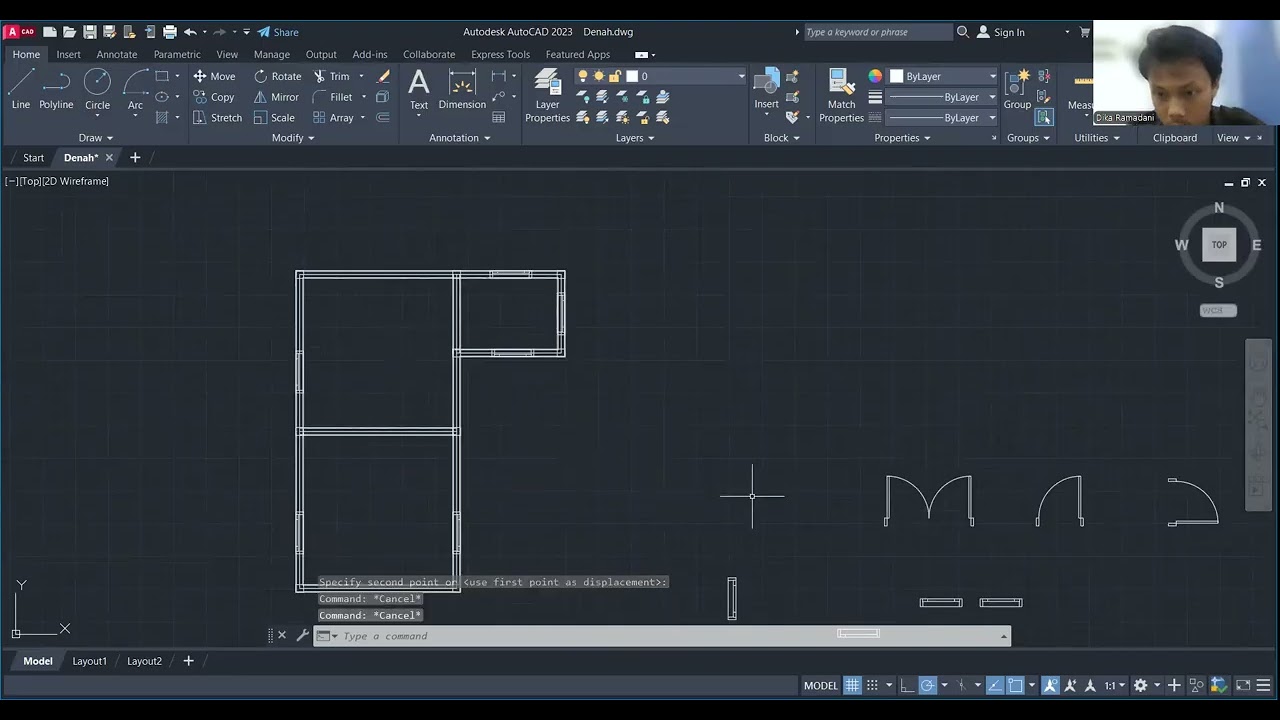Screen dimensions: 1280x720
Task: Click the Share button
Action: tap(278, 32)
